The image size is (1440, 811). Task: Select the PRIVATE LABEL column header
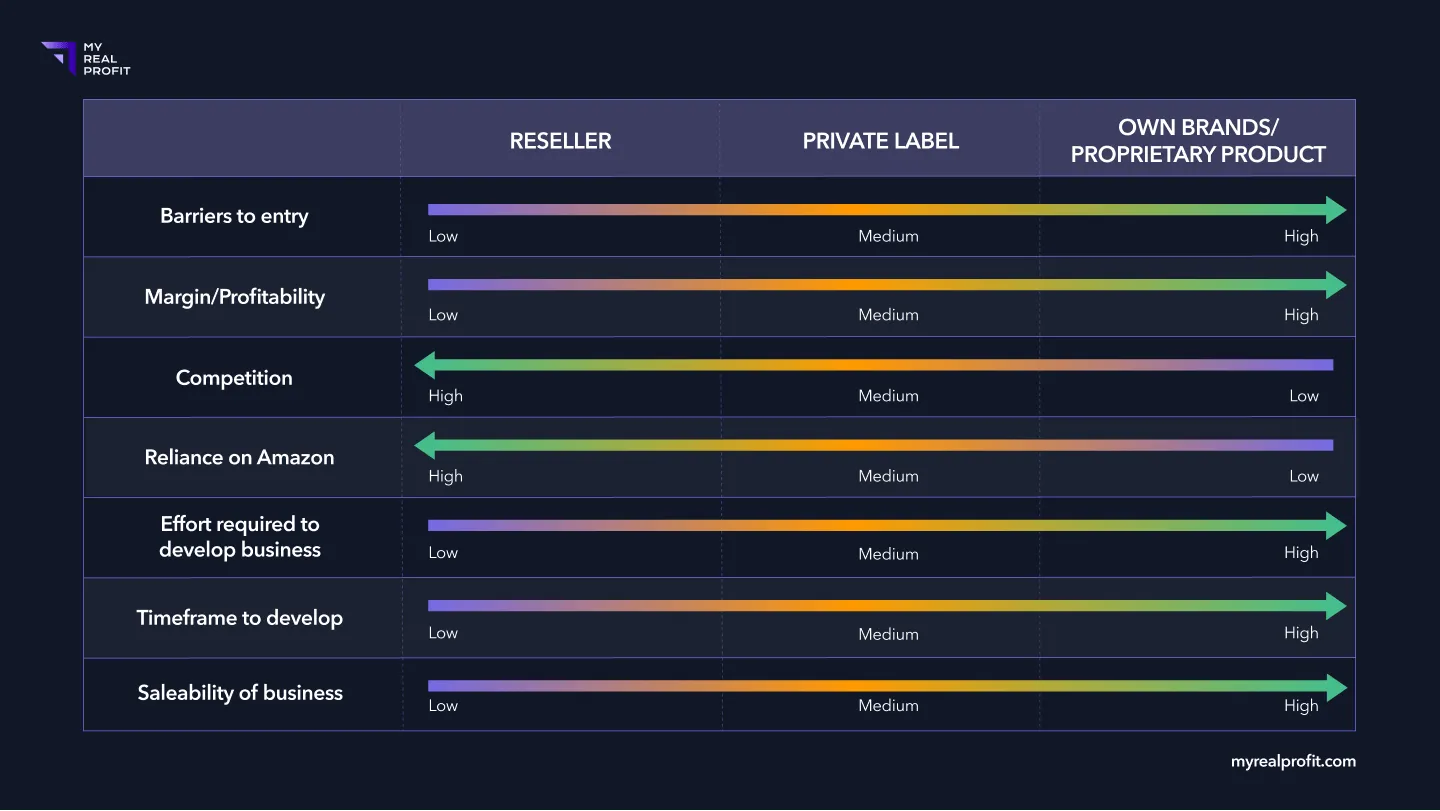[880, 141]
